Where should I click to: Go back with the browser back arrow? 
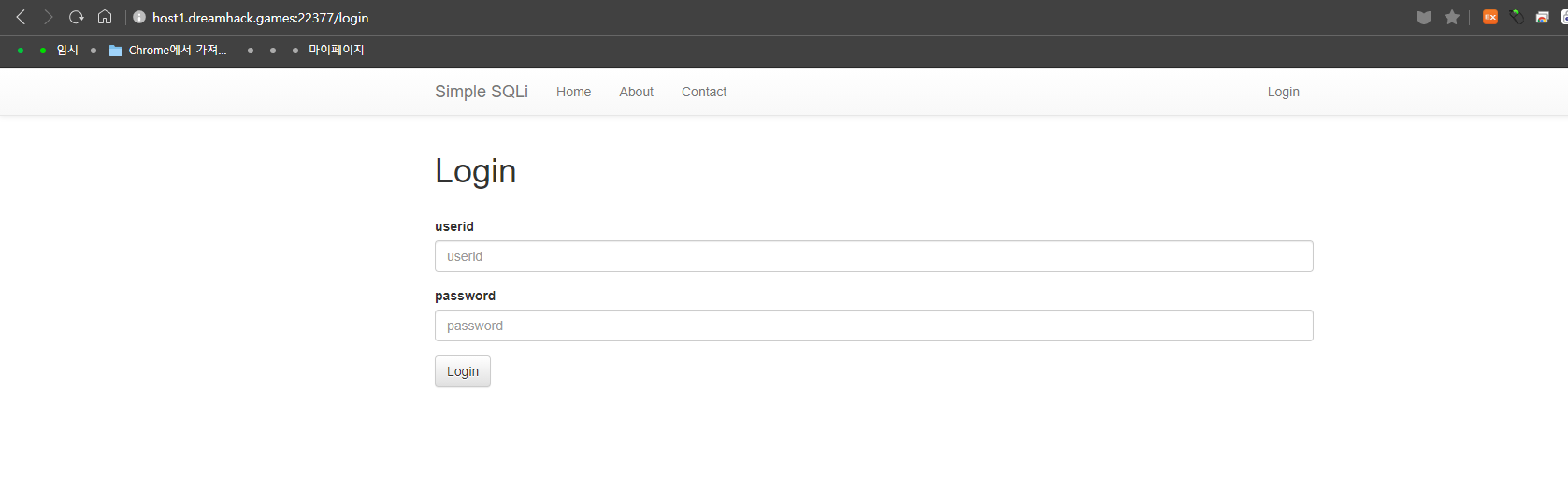21,17
